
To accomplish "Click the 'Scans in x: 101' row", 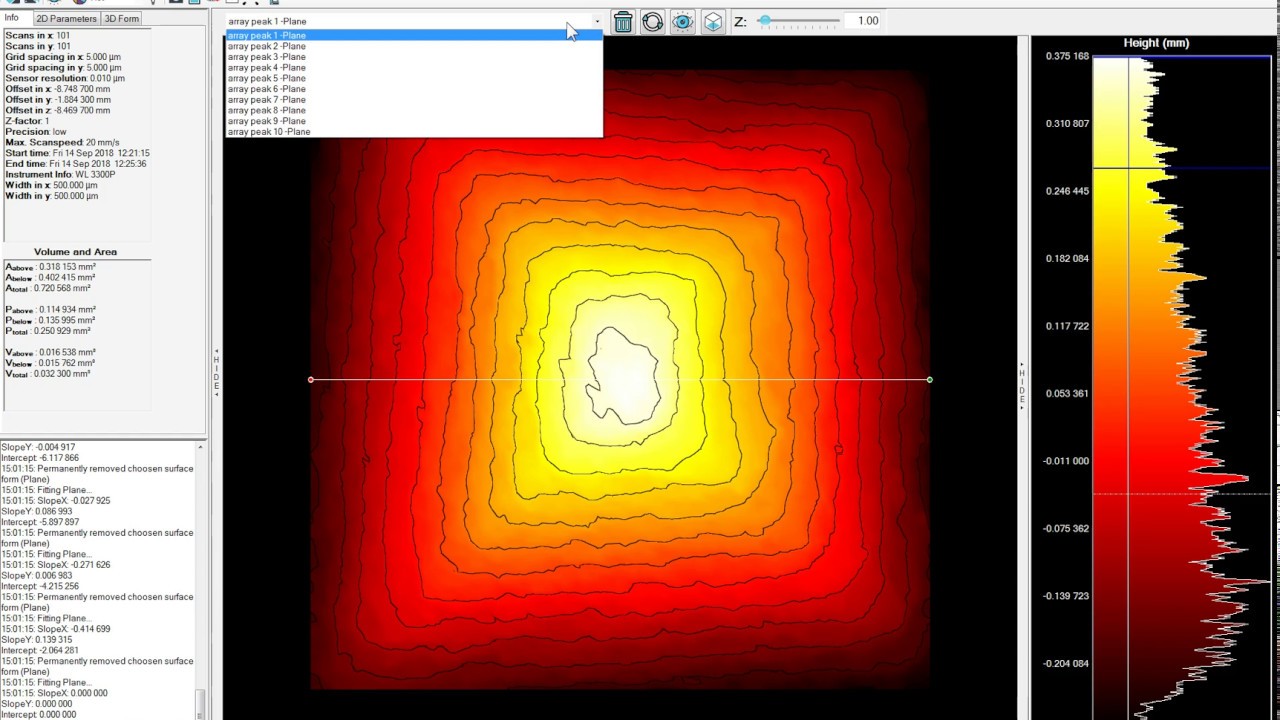I will click(38, 36).
